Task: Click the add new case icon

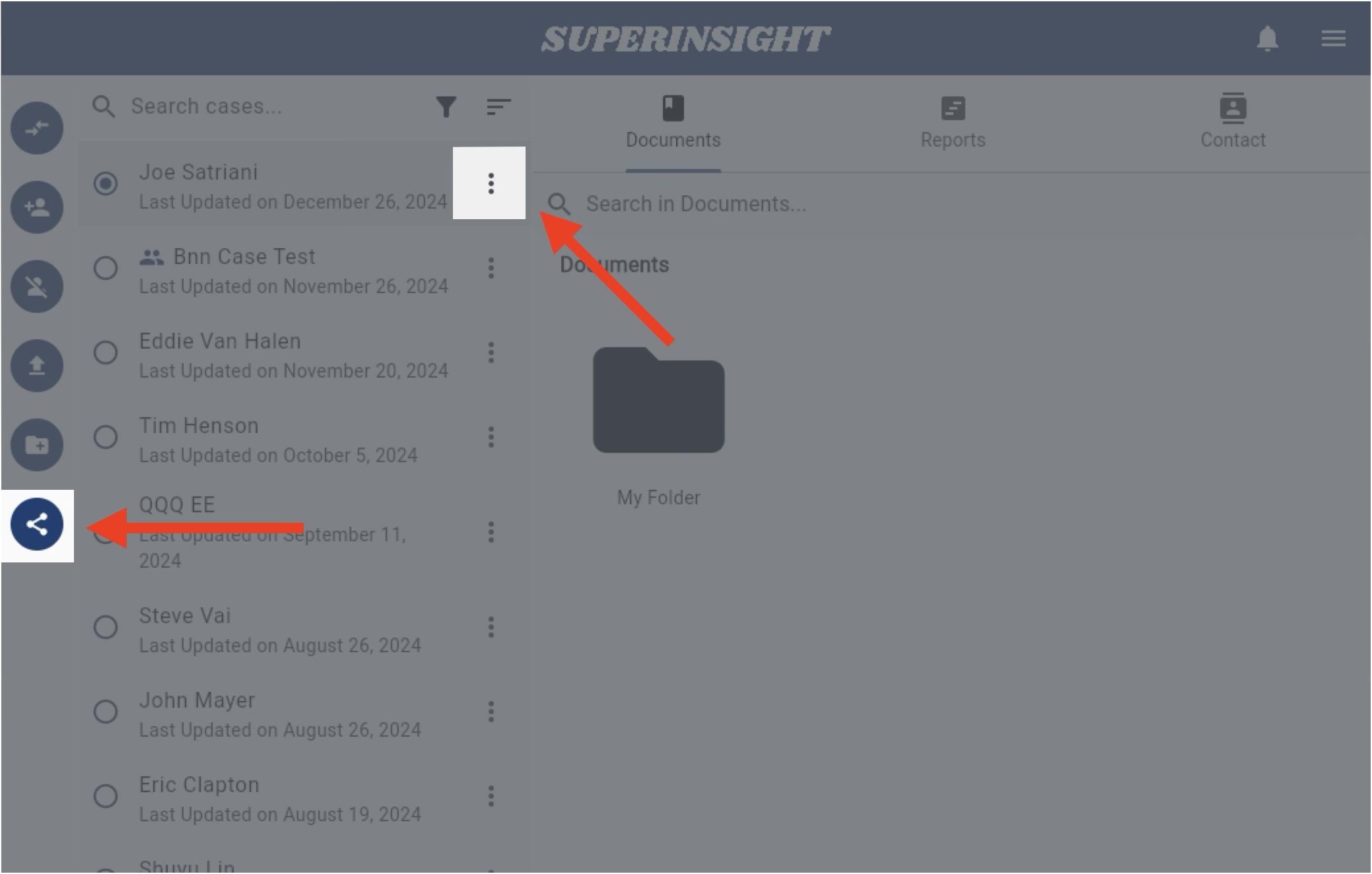Action: tap(37, 207)
